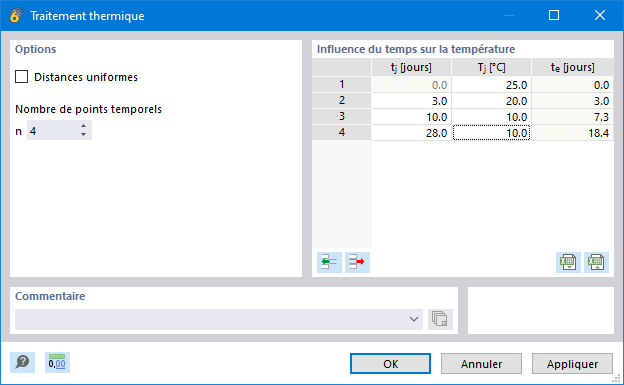Click the n value field showing 4

[x=53, y=131]
